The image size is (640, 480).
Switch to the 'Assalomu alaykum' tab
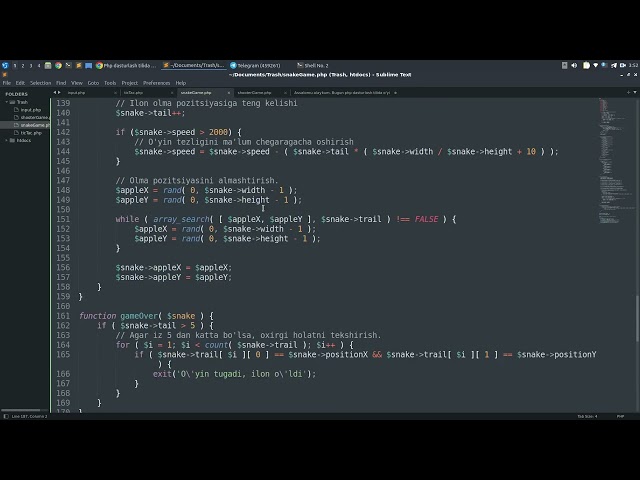(342, 93)
